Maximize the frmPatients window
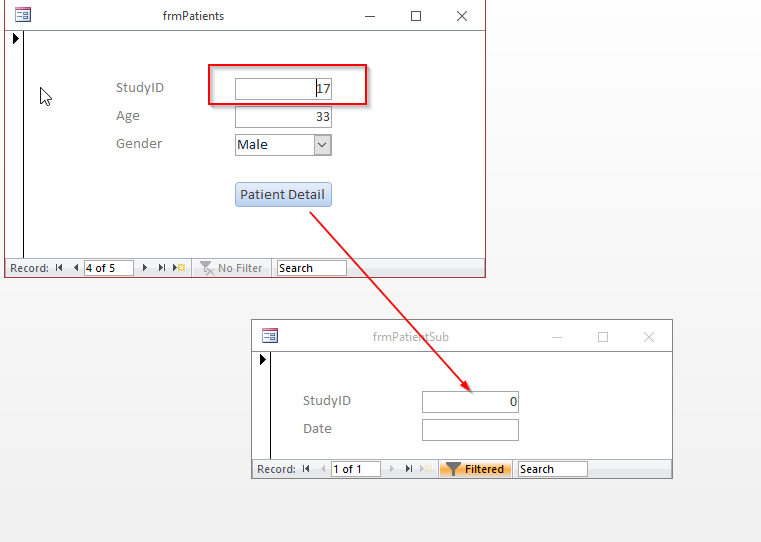 pos(416,16)
